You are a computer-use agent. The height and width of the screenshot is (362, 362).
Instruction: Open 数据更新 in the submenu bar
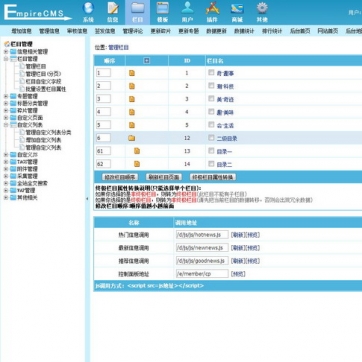(x=216, y=31)
